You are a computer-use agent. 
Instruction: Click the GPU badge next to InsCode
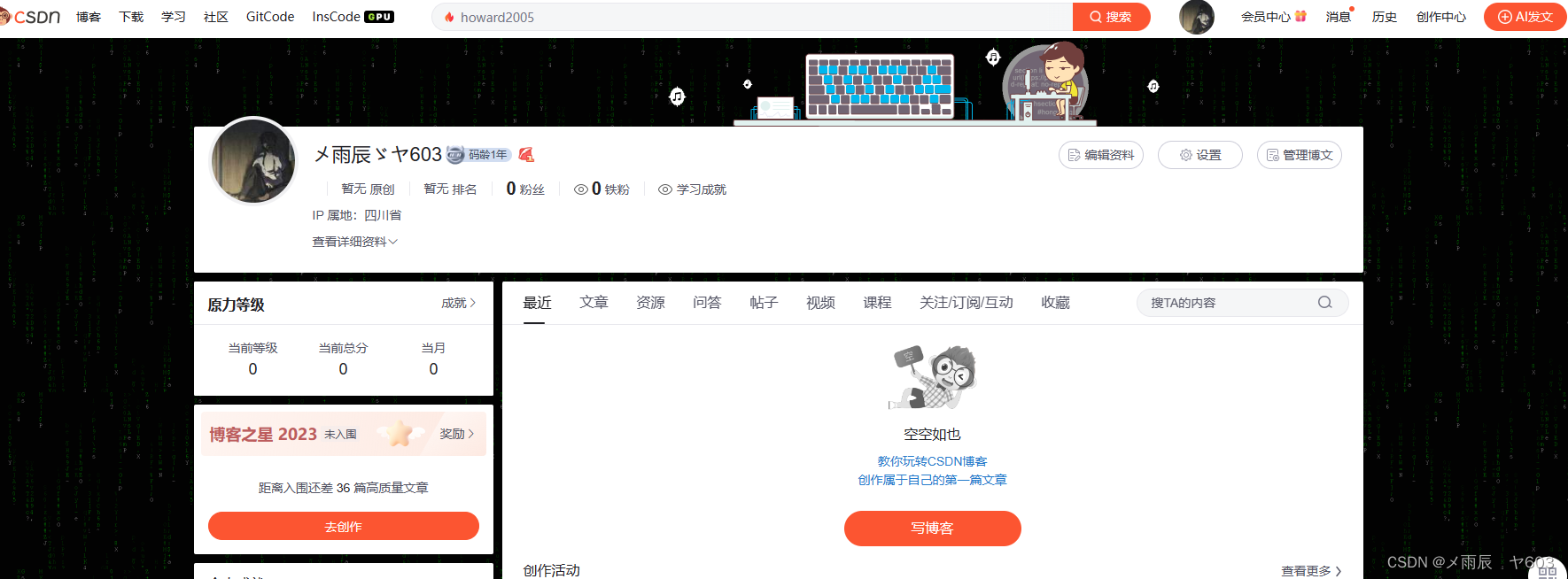point(379,17)
